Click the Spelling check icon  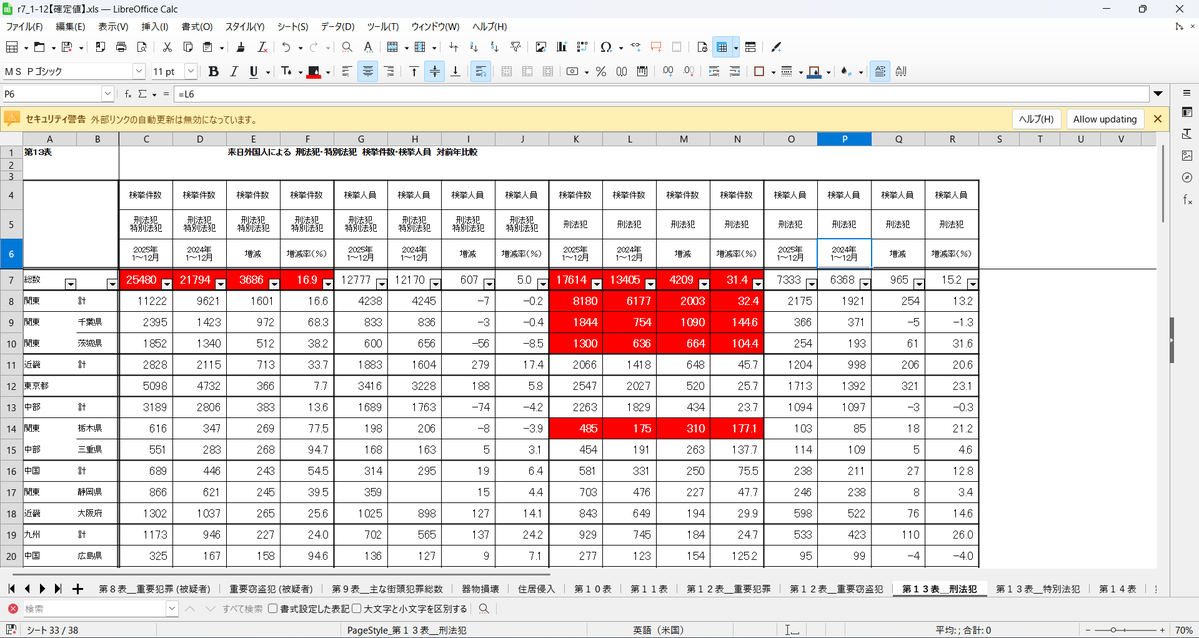coord(368,47)
